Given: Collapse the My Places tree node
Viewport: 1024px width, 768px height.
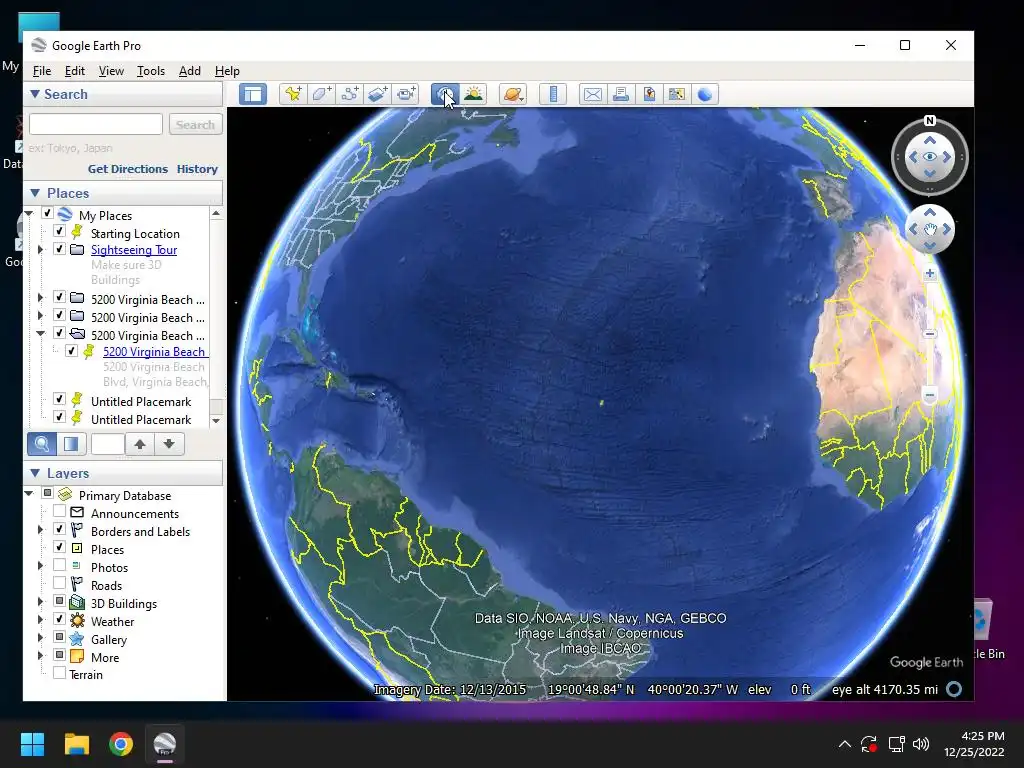Looking at the screenshot, I should [29, 214].
